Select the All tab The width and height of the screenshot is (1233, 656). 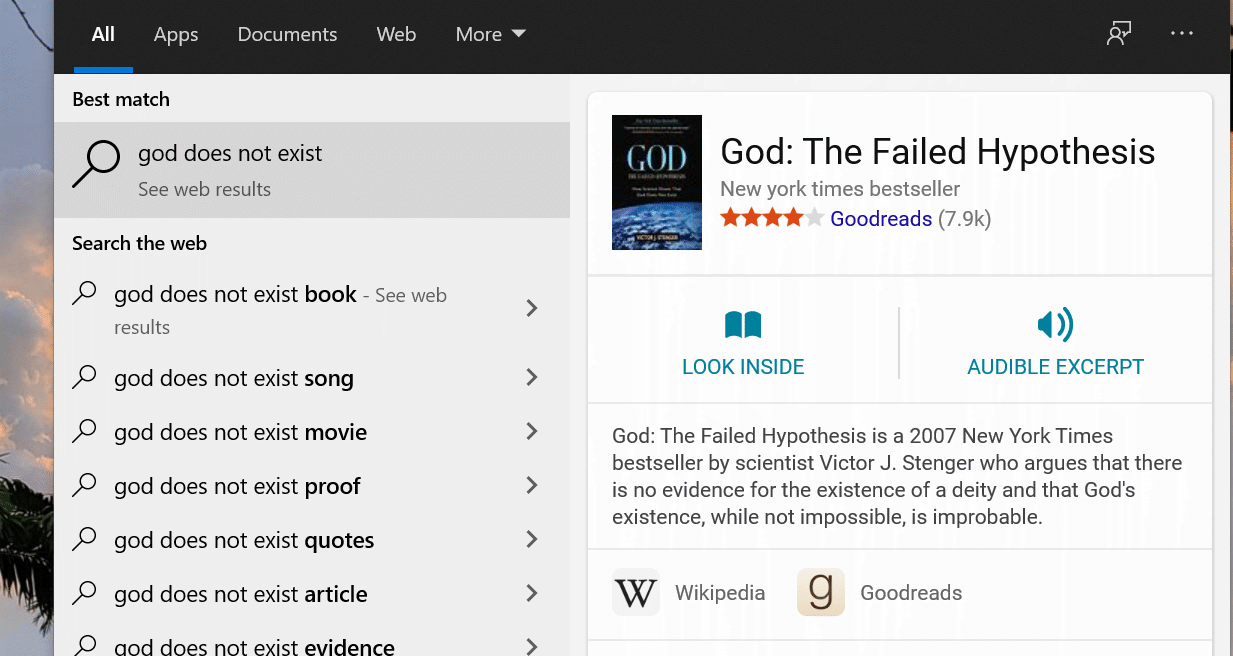103,34
